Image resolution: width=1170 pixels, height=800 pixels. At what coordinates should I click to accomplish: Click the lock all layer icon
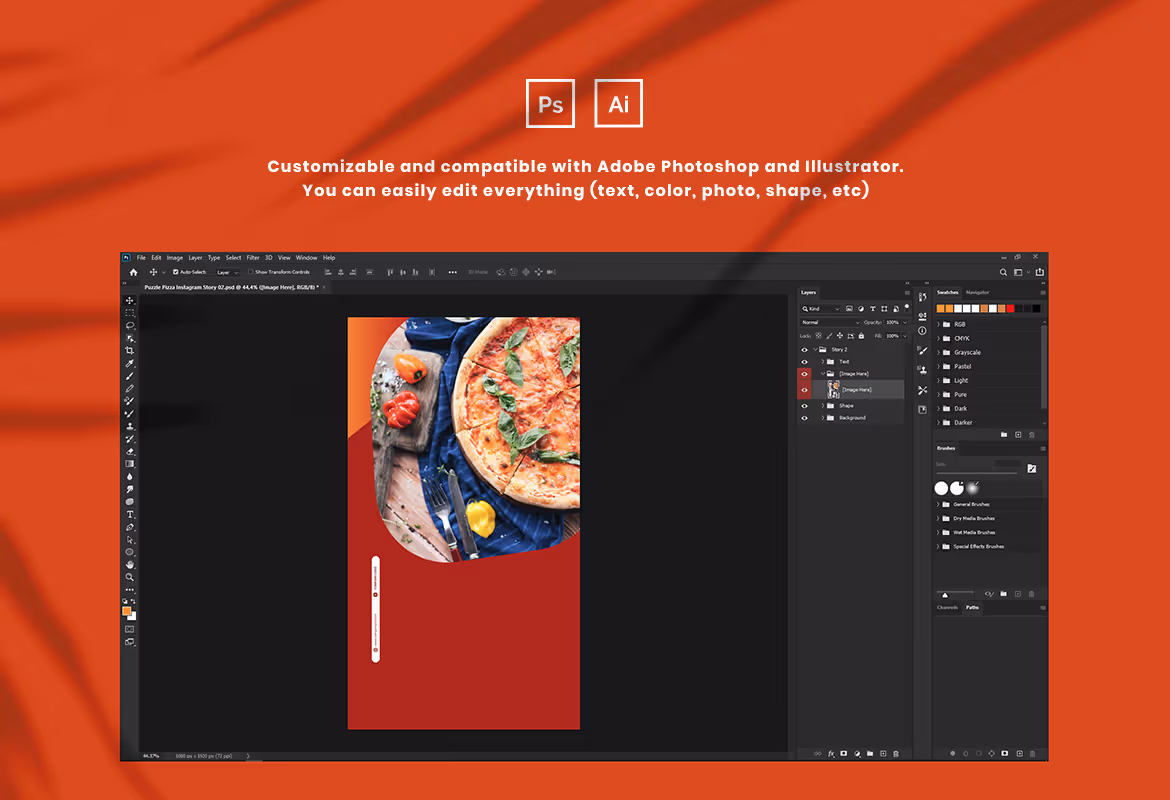[861, 336]
